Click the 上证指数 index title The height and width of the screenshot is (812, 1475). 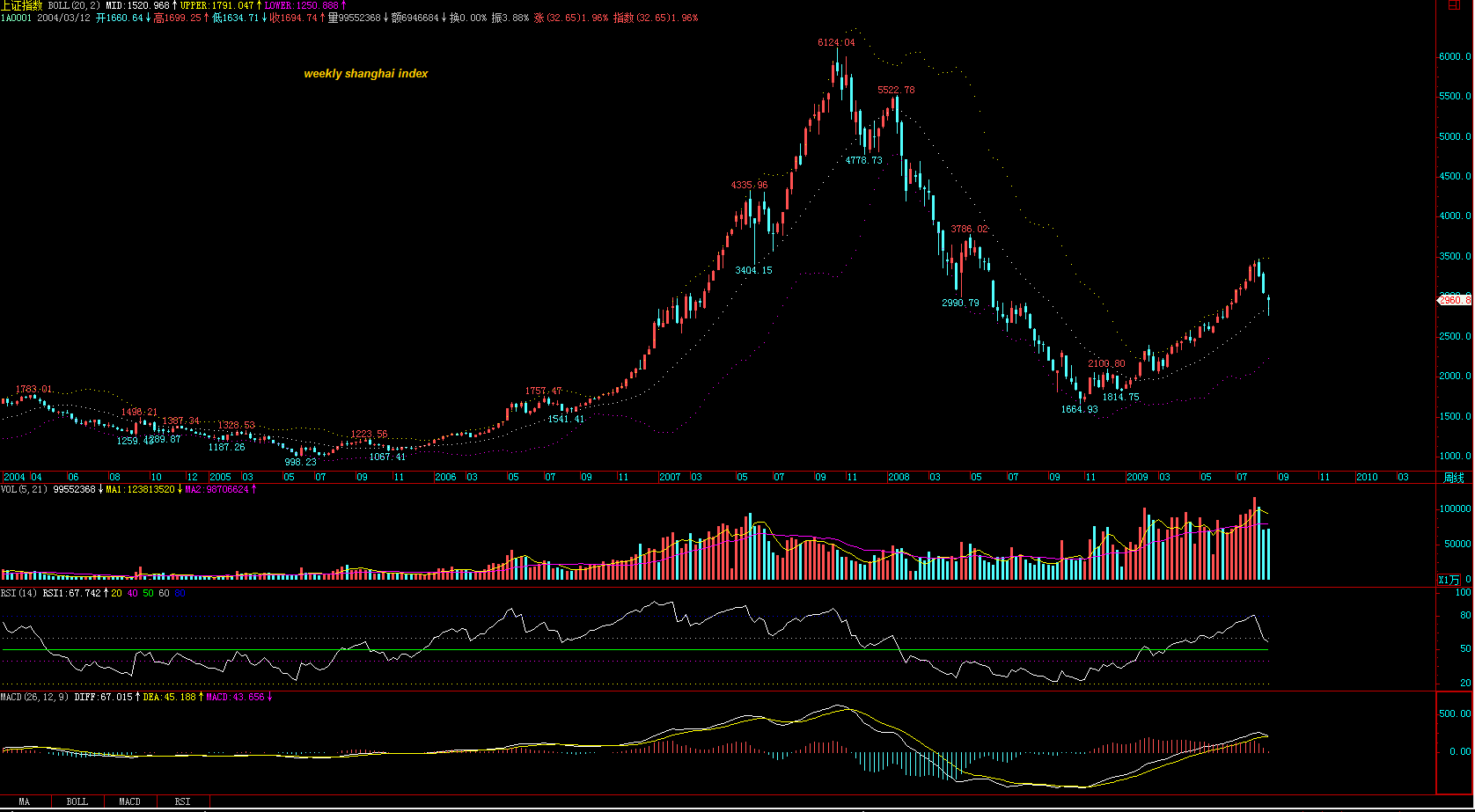21,5
